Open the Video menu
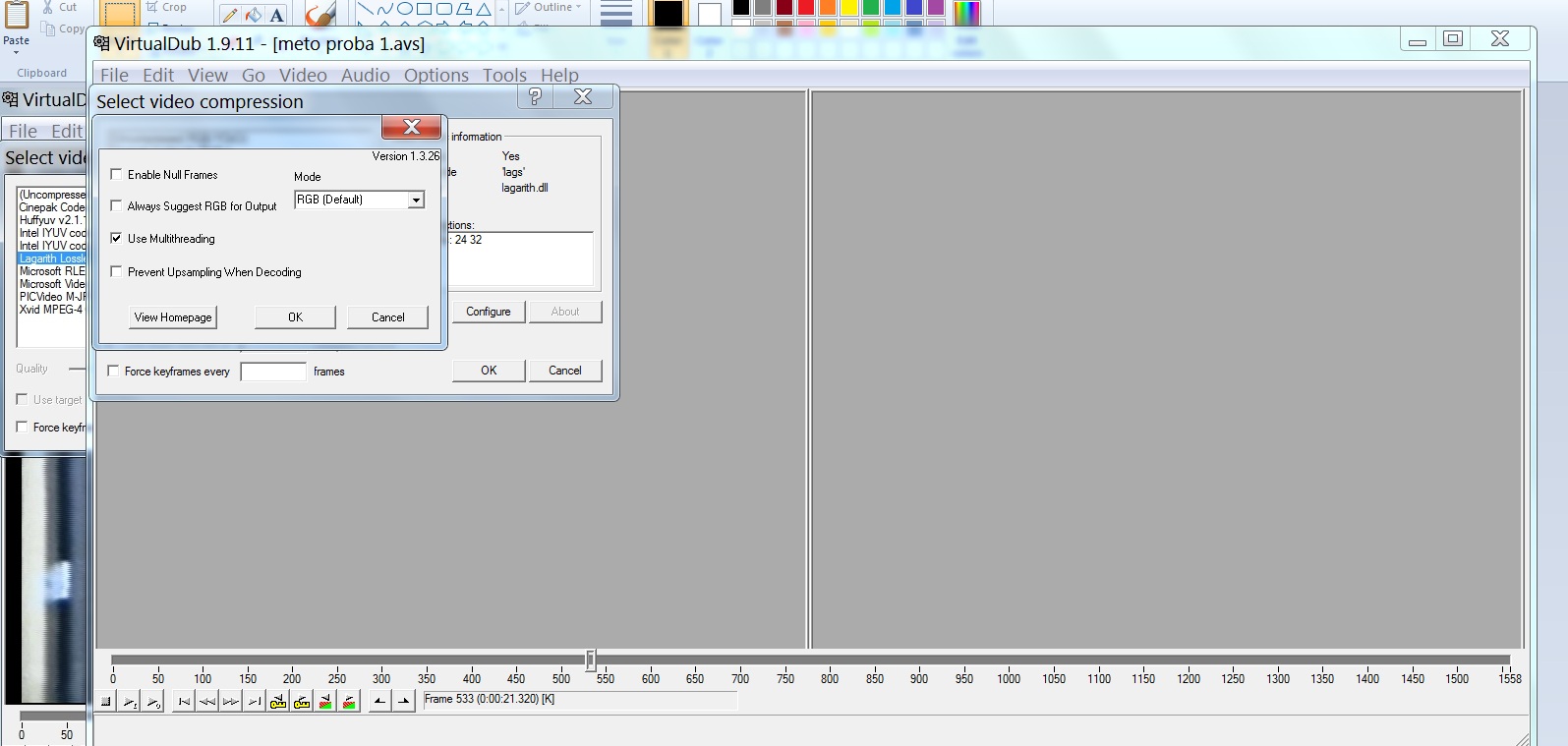Screen dimensions: 1568x746 [x=303, y=75]
